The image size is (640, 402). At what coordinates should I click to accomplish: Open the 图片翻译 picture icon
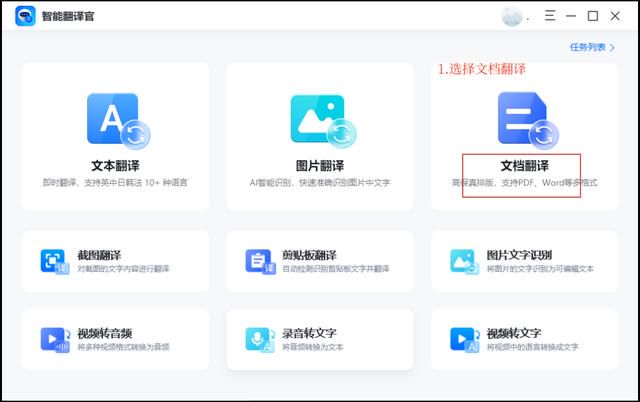click(323, 122)
